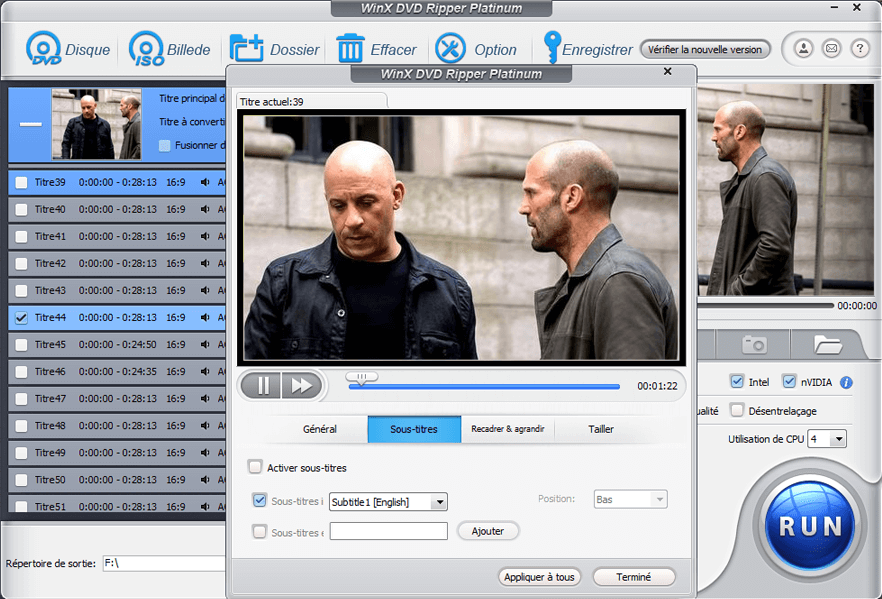Select the Titre49 title row

tap(117, 453)
